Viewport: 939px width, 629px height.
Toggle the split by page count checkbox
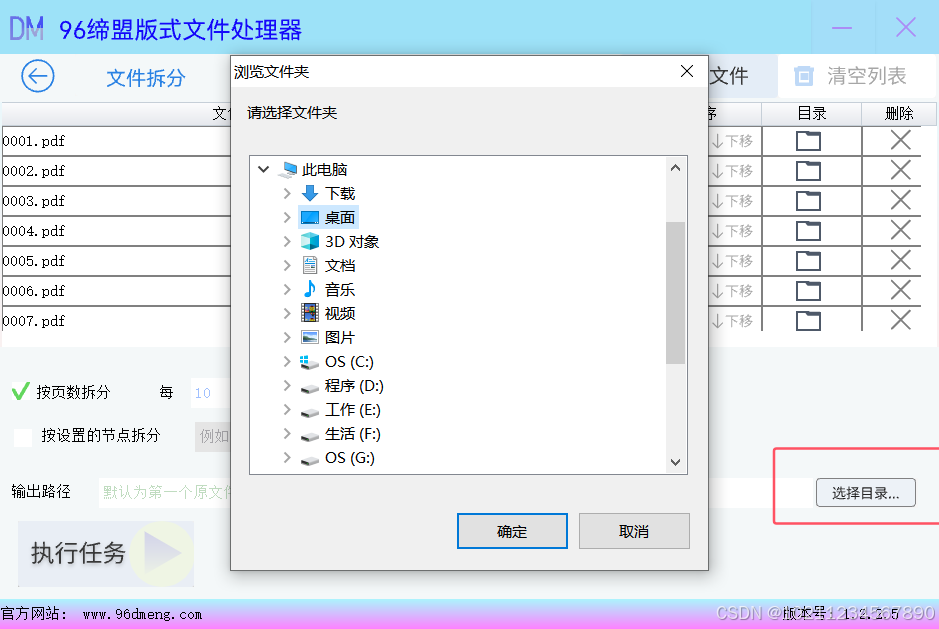20,392
